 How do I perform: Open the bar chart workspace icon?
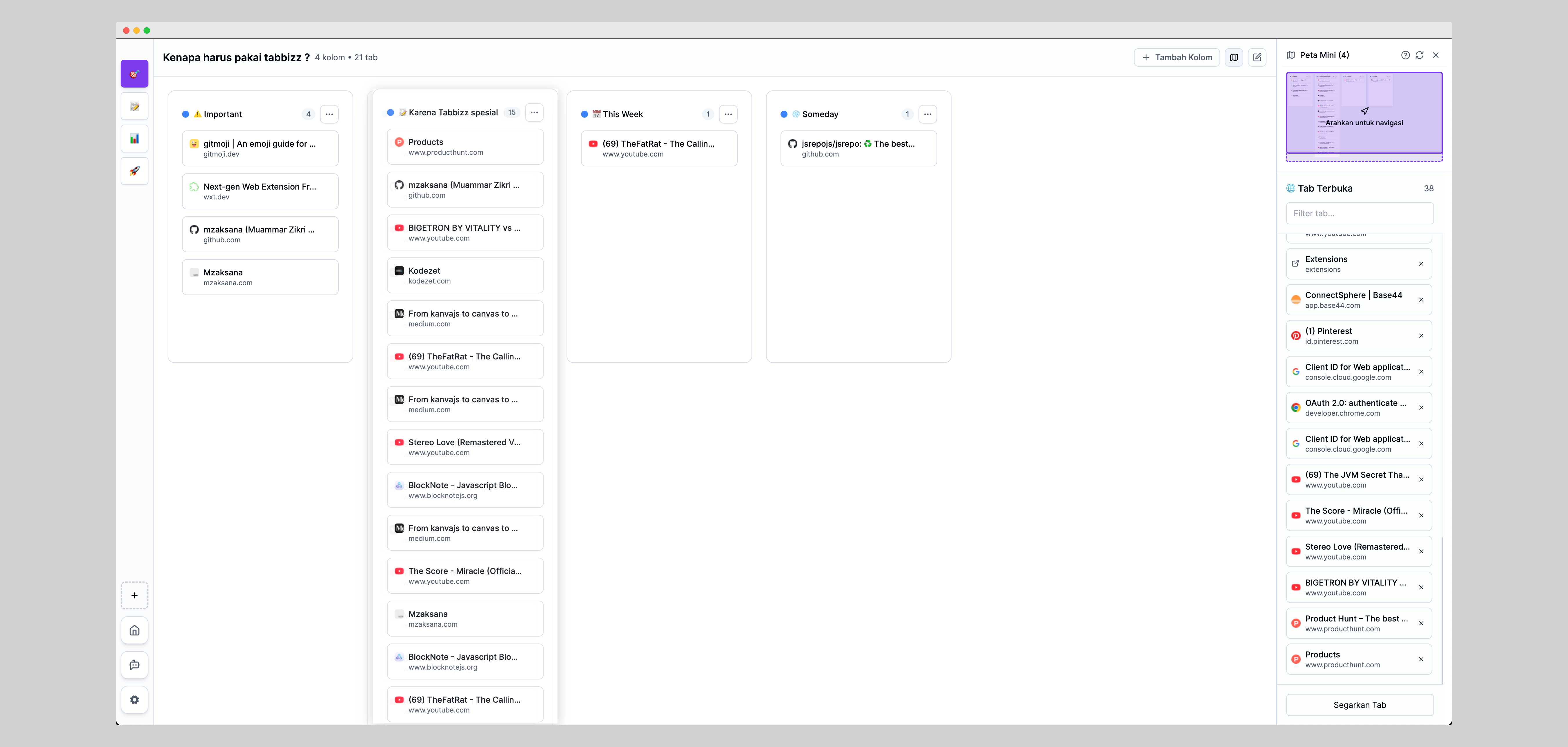[135, 139]
